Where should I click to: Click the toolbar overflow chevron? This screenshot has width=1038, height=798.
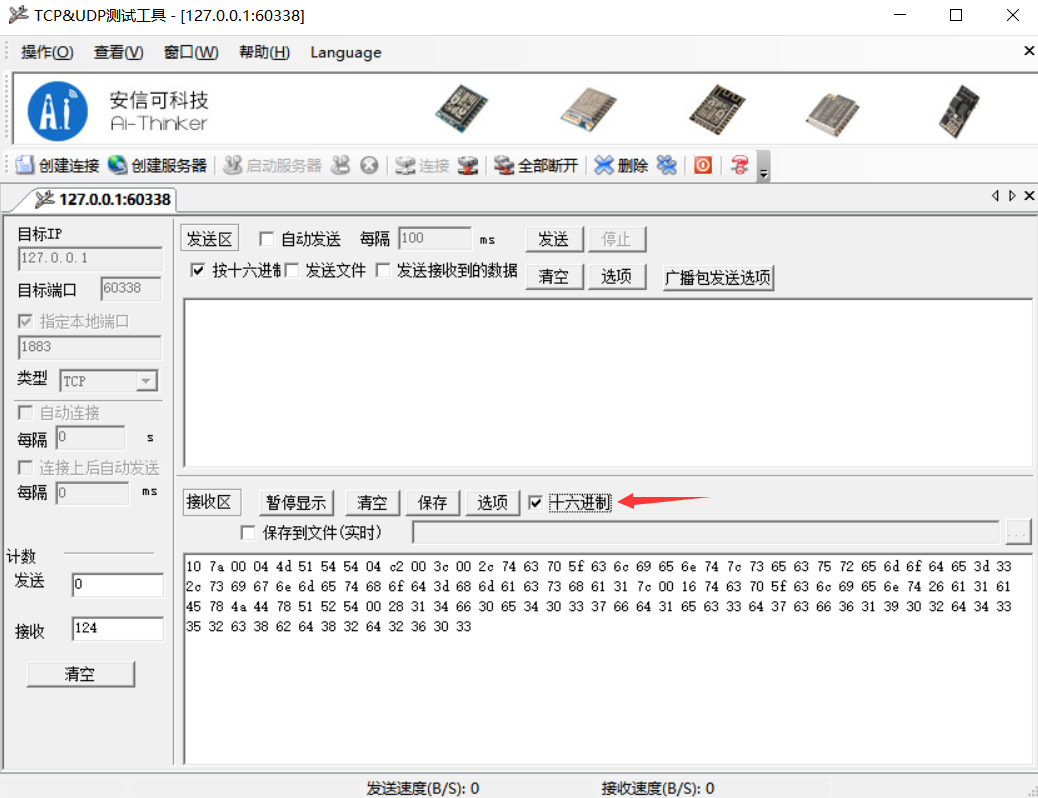point(762,172)
